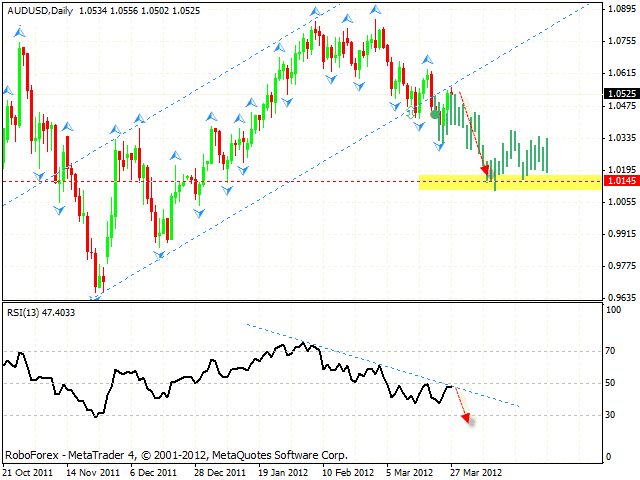Click the RSI level 30 axis label
Image resolution: width=640 pixels, height=480 pixels.
(x=610, y=415)
